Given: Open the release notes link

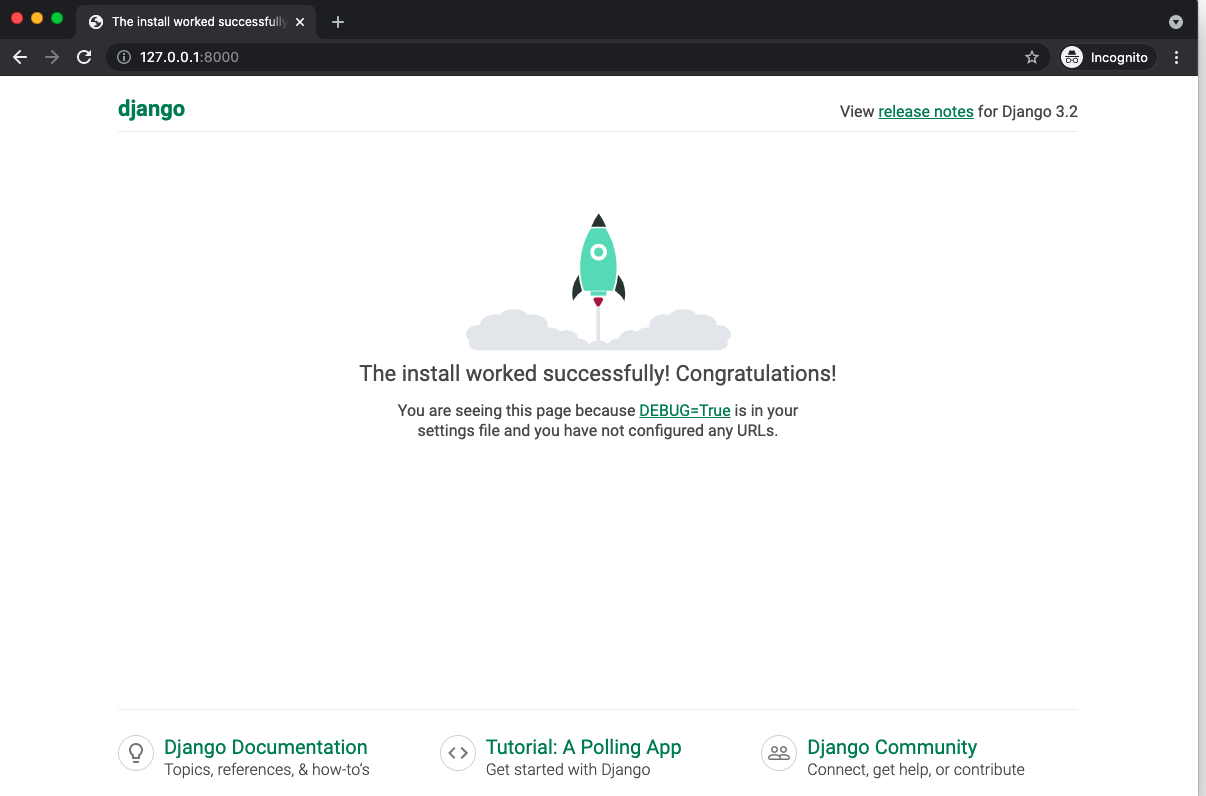Looking at the screenshot, I should (x=925, y=111).
